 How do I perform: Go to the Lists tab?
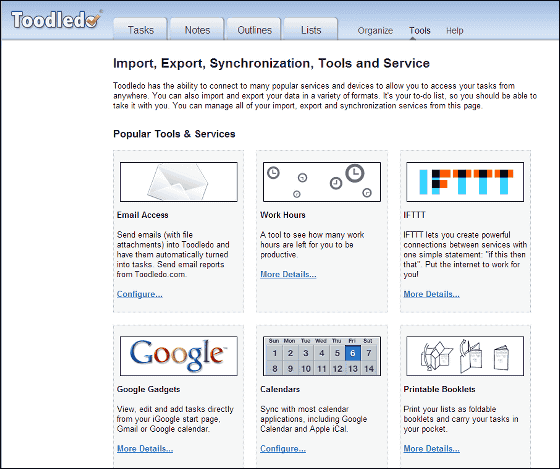pyautogui.click(x=311, y=29)
